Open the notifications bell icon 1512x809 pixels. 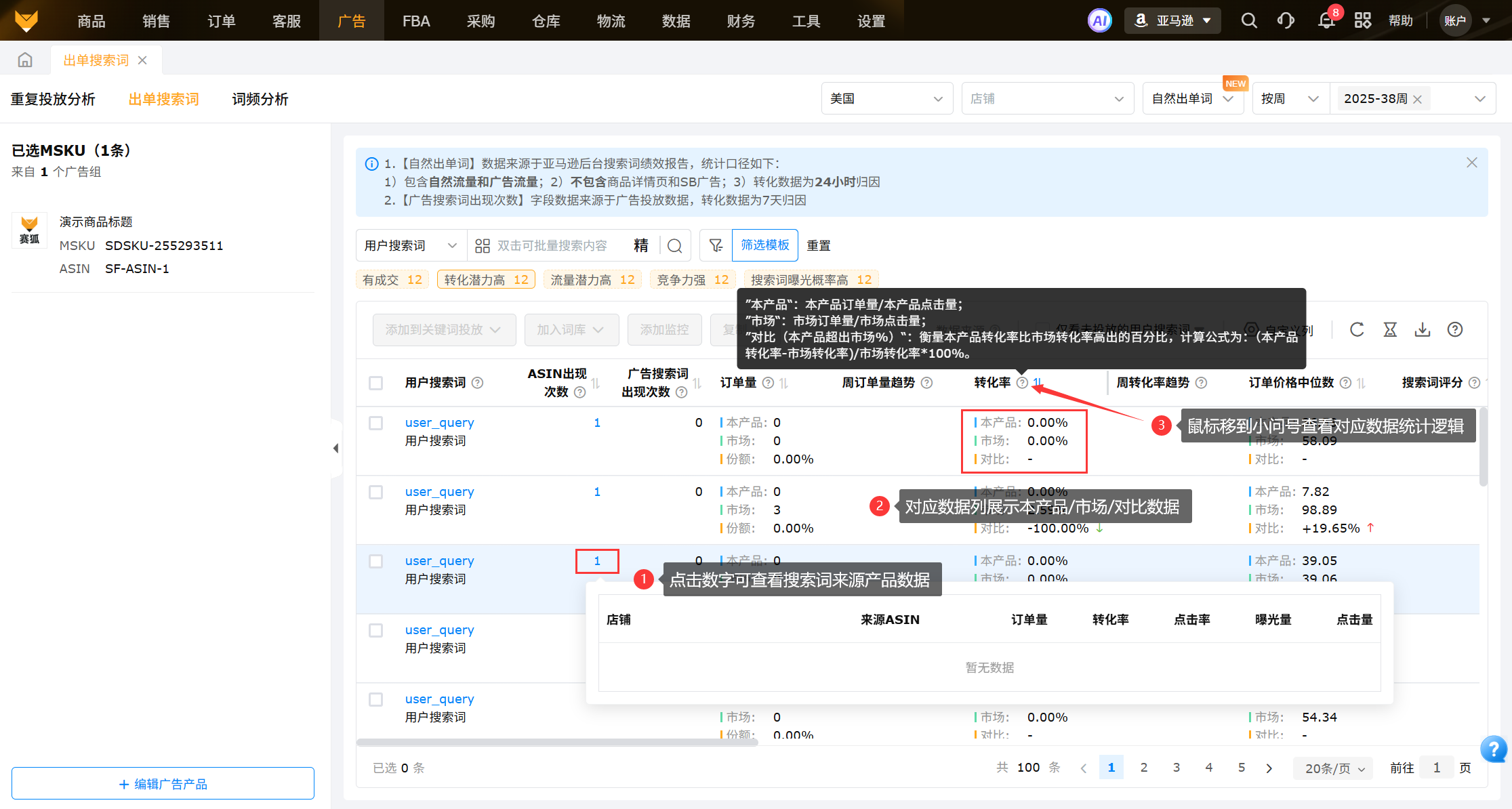point(1326,20)
